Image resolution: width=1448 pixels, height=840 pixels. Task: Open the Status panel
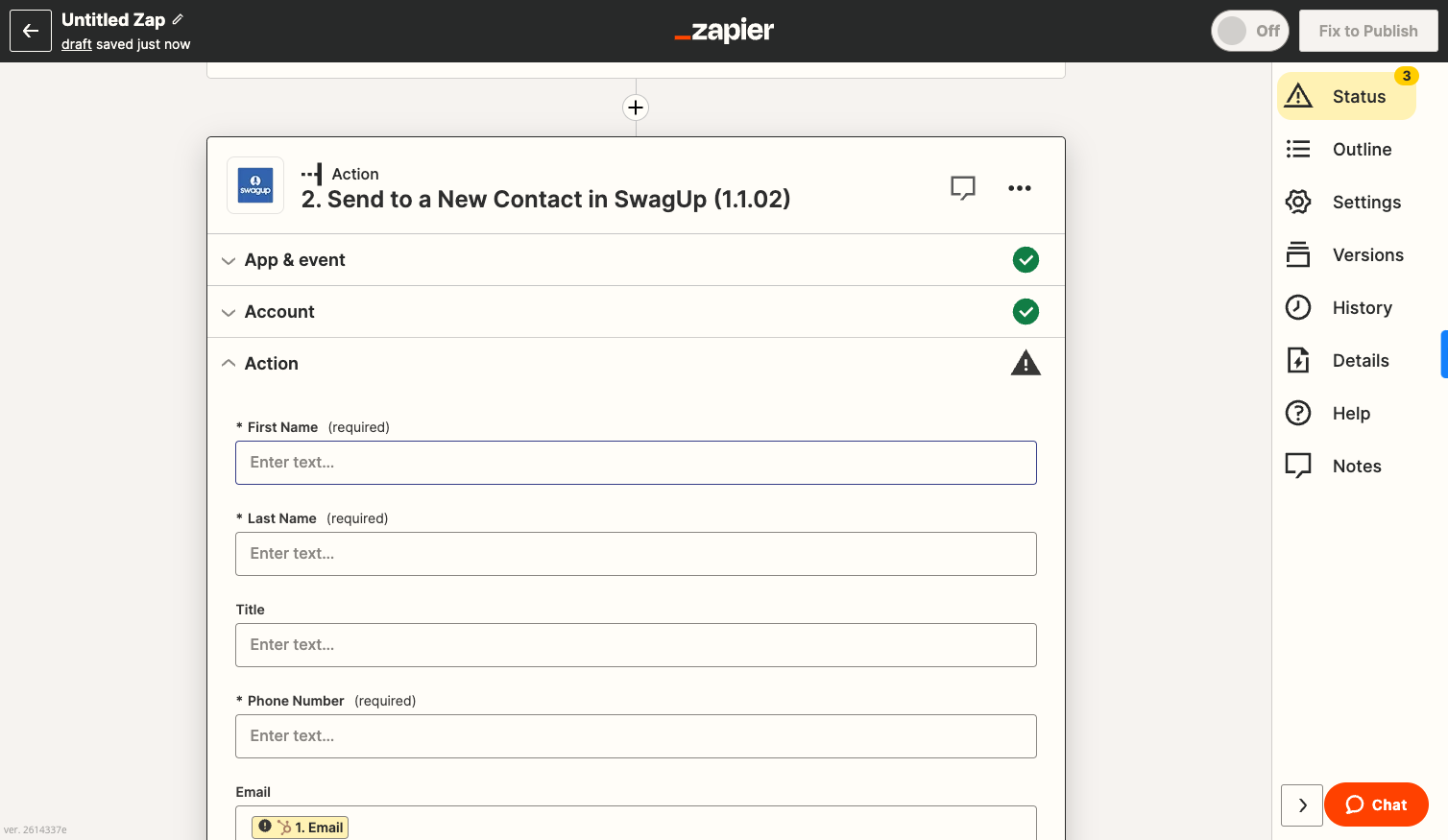click(1346, 96)
